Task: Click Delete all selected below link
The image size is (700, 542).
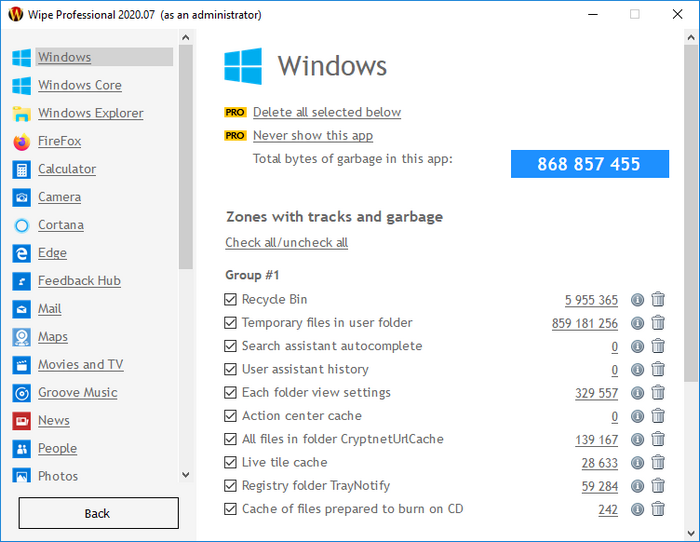Action: (327, 112)
